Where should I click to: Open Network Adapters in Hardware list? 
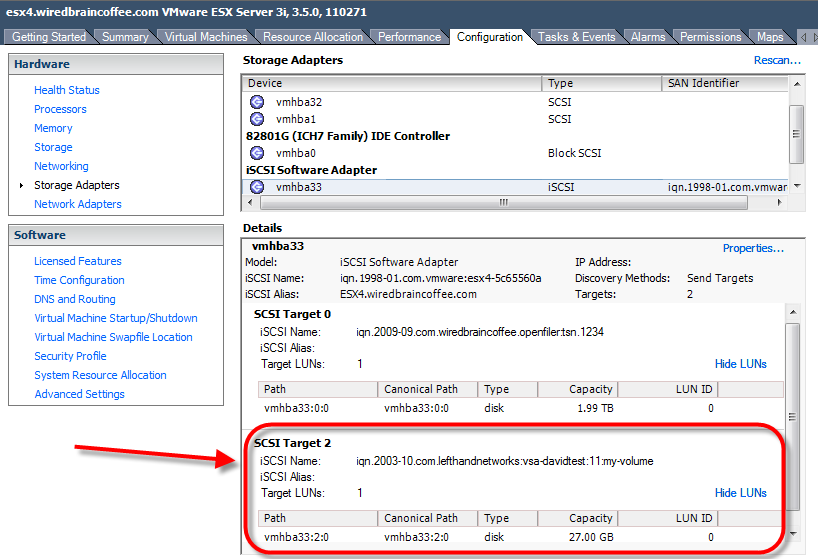pos(77,204)
